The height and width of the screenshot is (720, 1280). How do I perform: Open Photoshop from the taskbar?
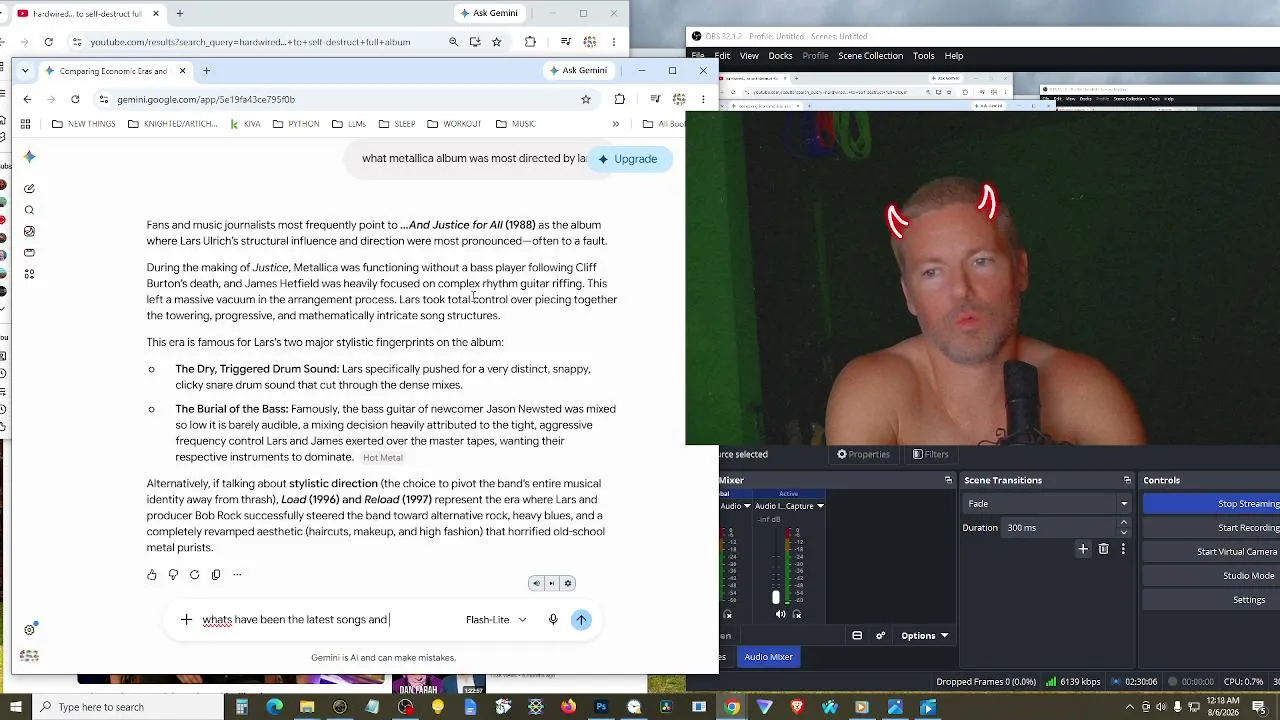click(x=601, y=707)
